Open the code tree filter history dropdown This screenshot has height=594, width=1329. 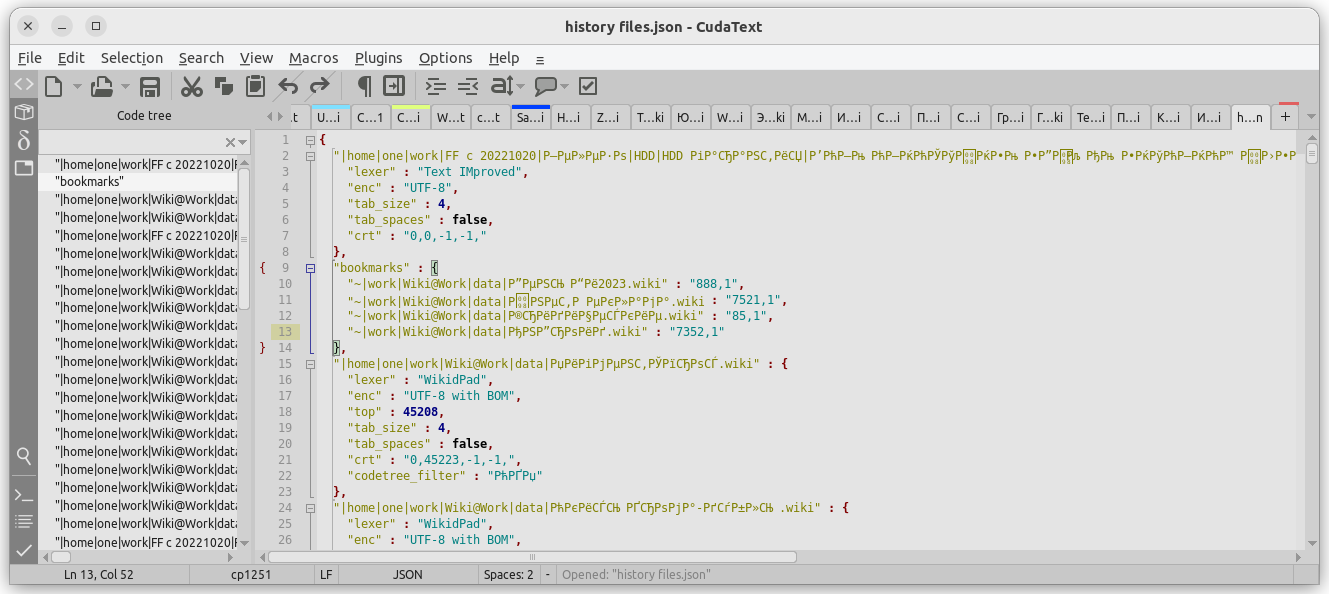coord(243,143)
